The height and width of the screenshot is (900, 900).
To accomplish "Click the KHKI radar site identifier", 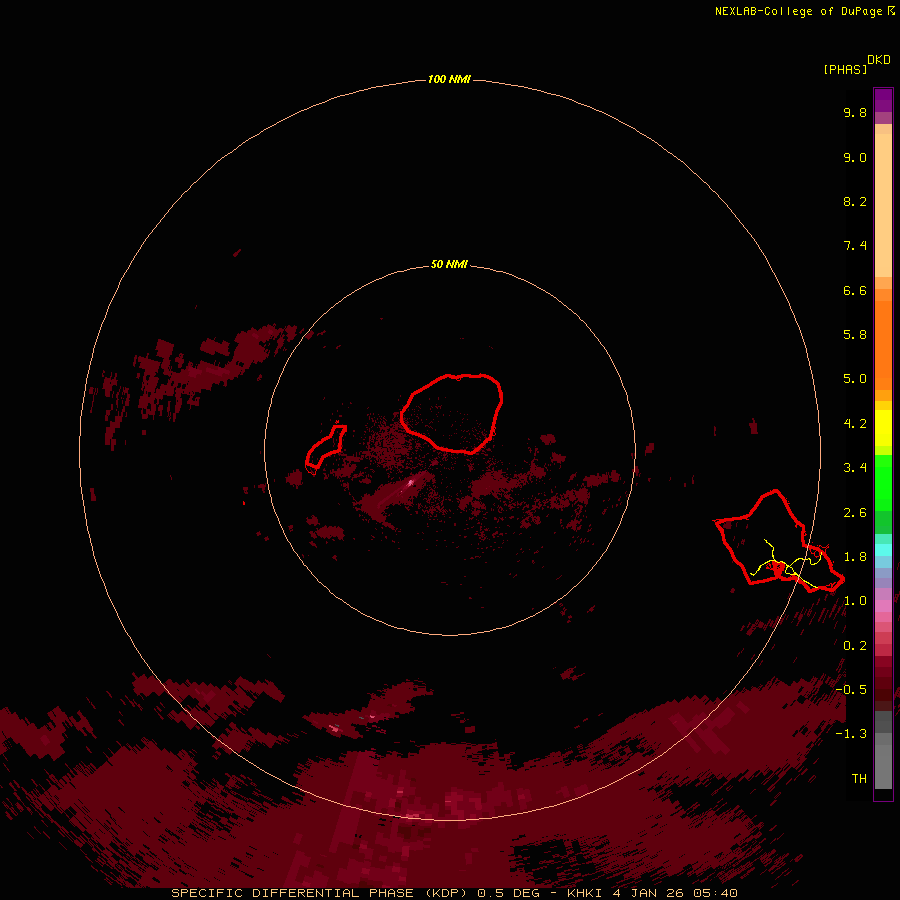I will 584,893.
